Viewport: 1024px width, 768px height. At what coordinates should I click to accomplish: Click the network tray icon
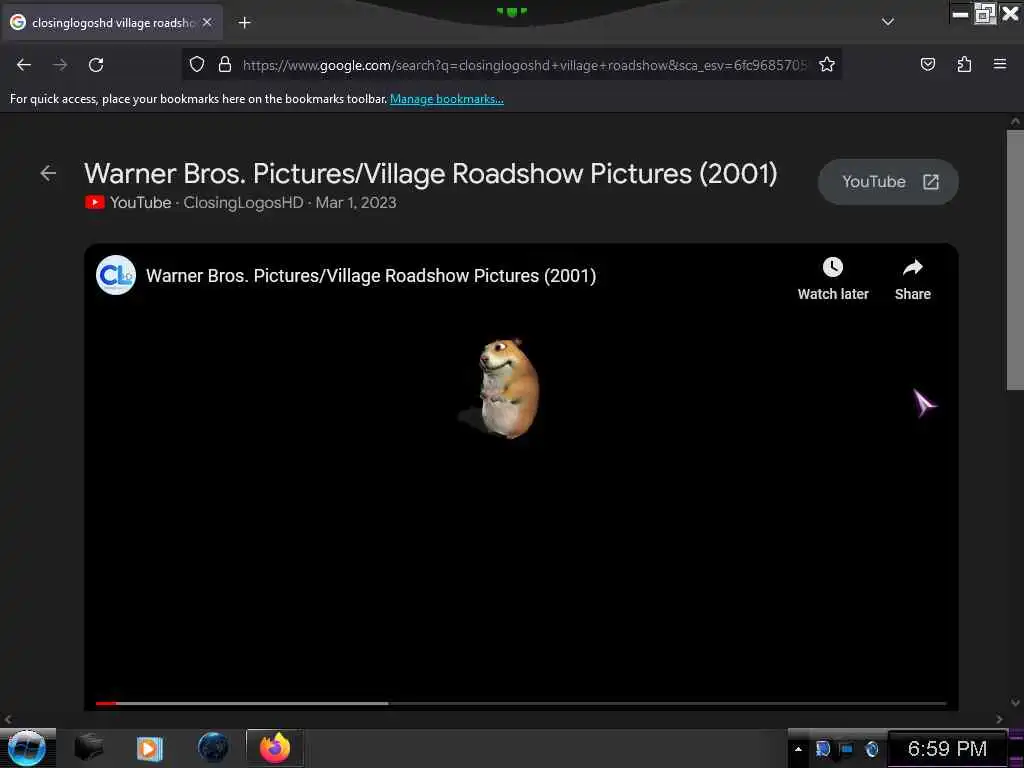click(x=846, y=748)
